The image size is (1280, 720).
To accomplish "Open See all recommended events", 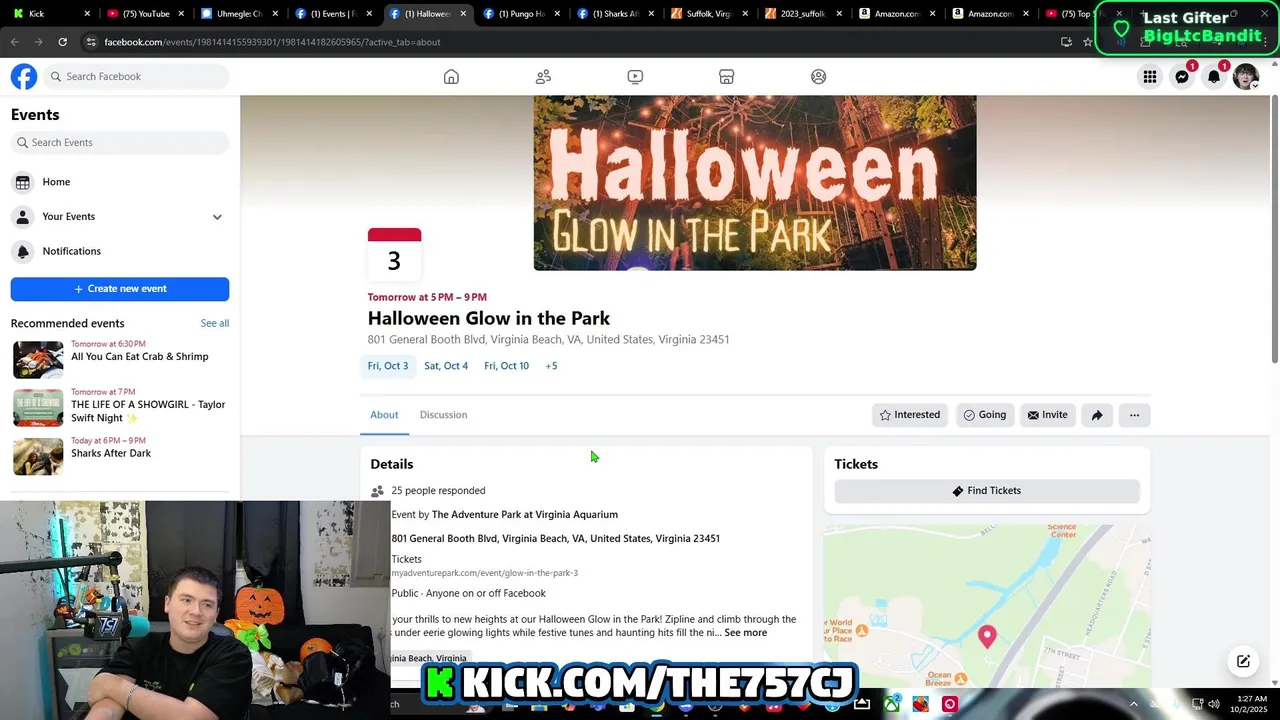I will [x=214, y=323].
